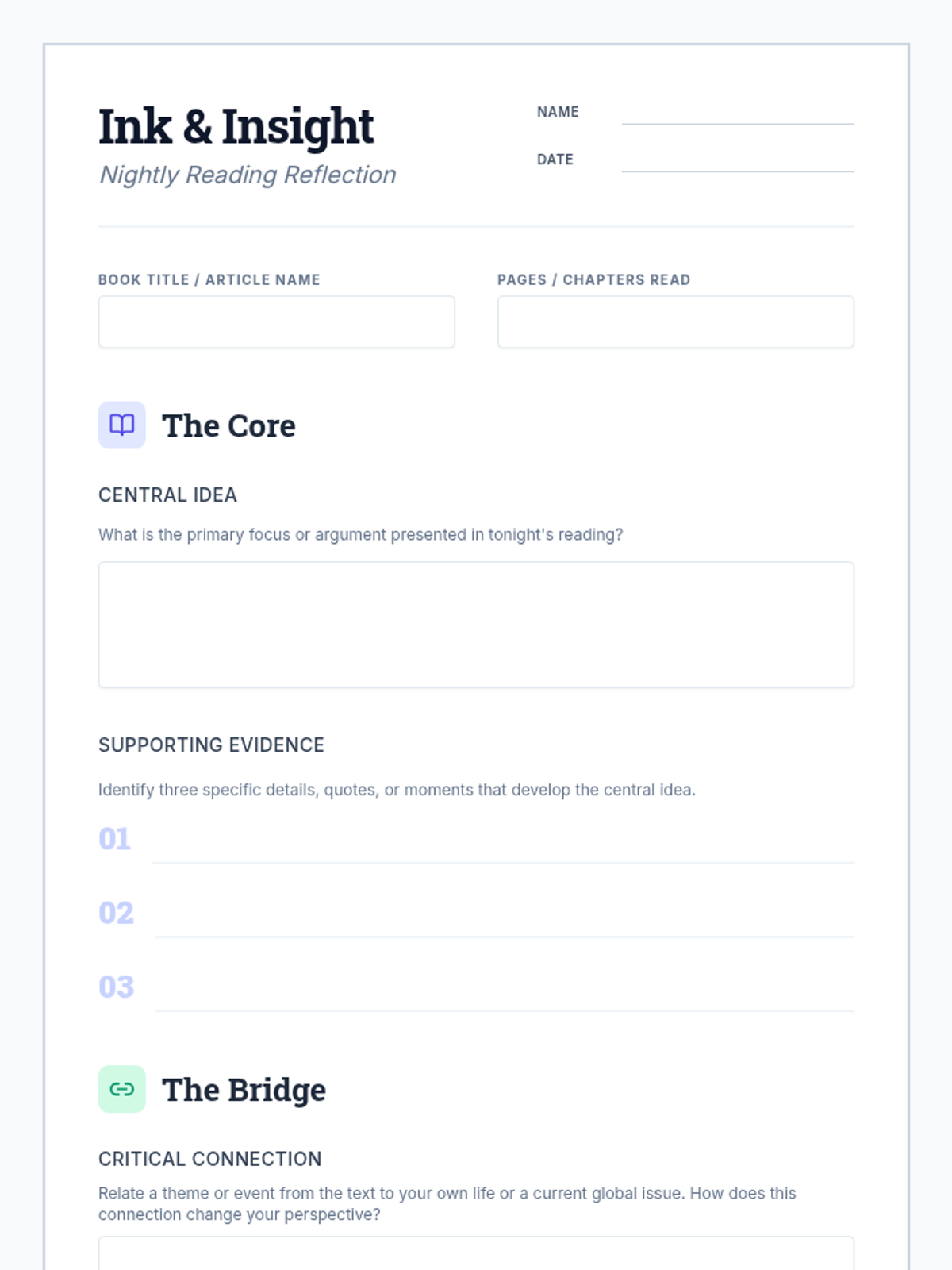Select the Critical Connection label
This screenshot has width=952, height=1270.
pyautogui.click(x=209, y=1159)
